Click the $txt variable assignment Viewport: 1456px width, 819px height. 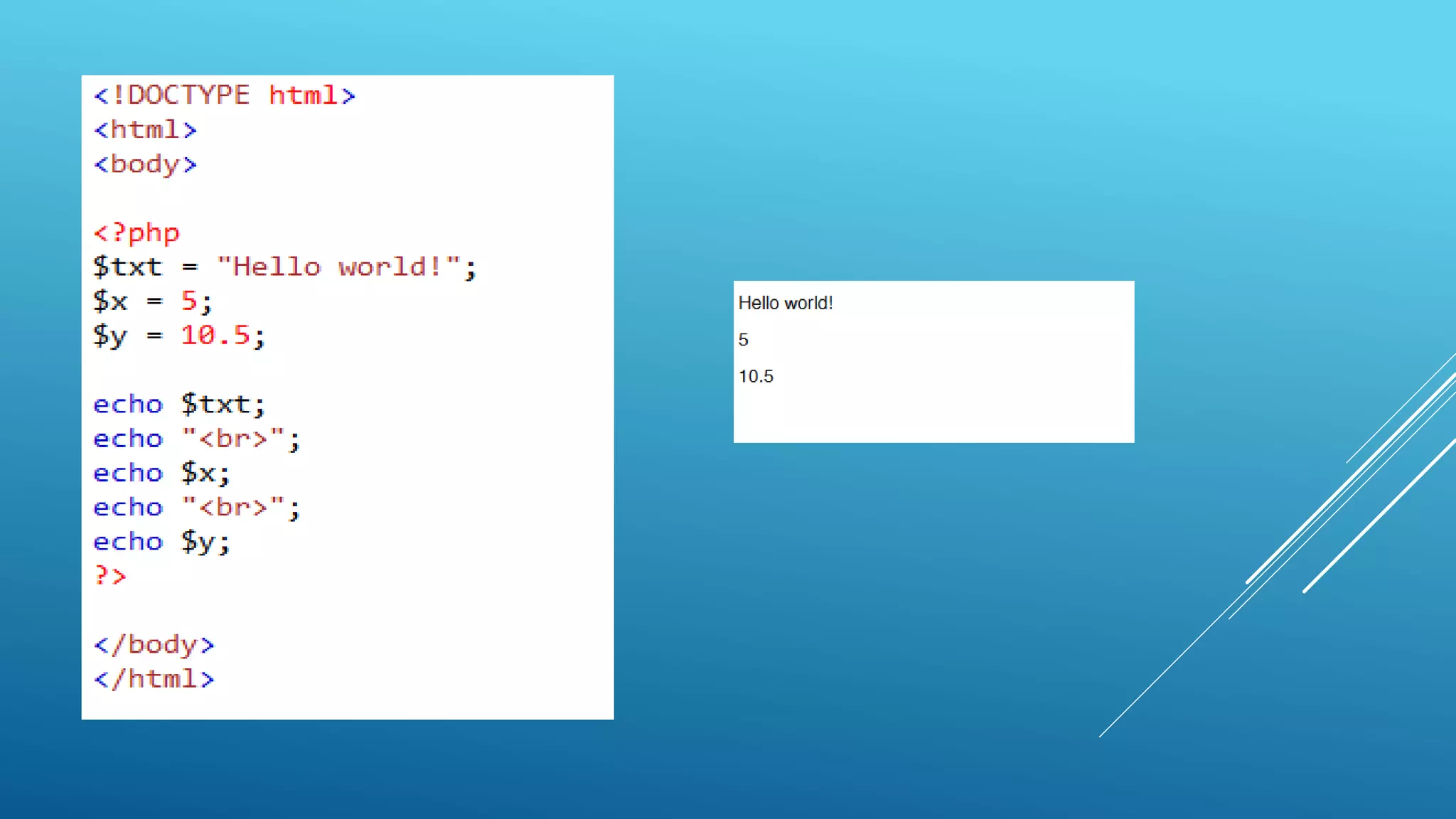pyautogui.click(x=128, y=267)
